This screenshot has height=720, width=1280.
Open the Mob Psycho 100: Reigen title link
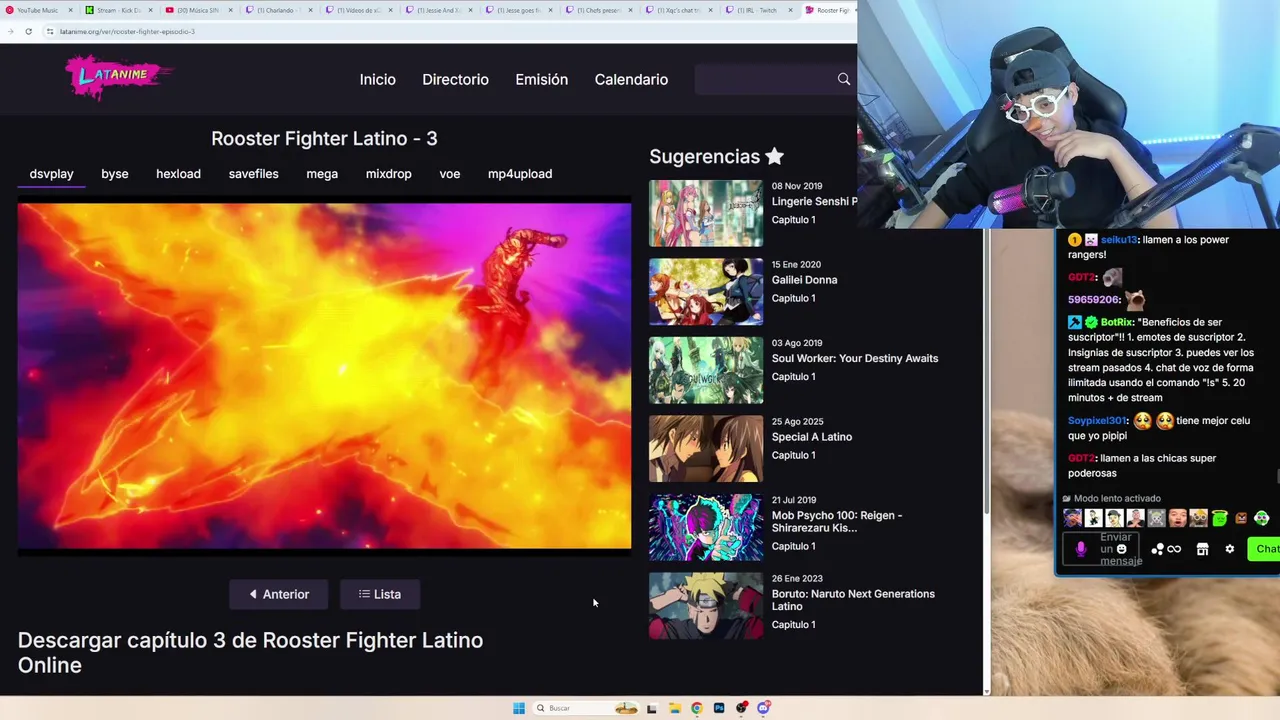point(837,521)
